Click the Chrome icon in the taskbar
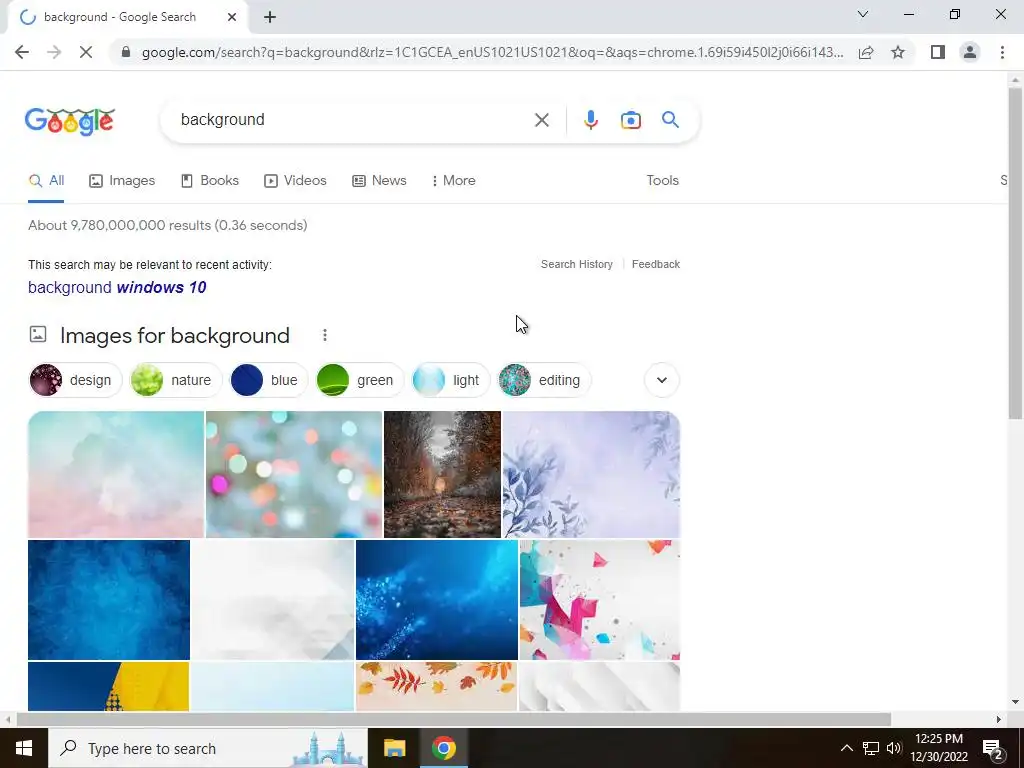Screen dimensions: 1024x768 pos(443,748)
